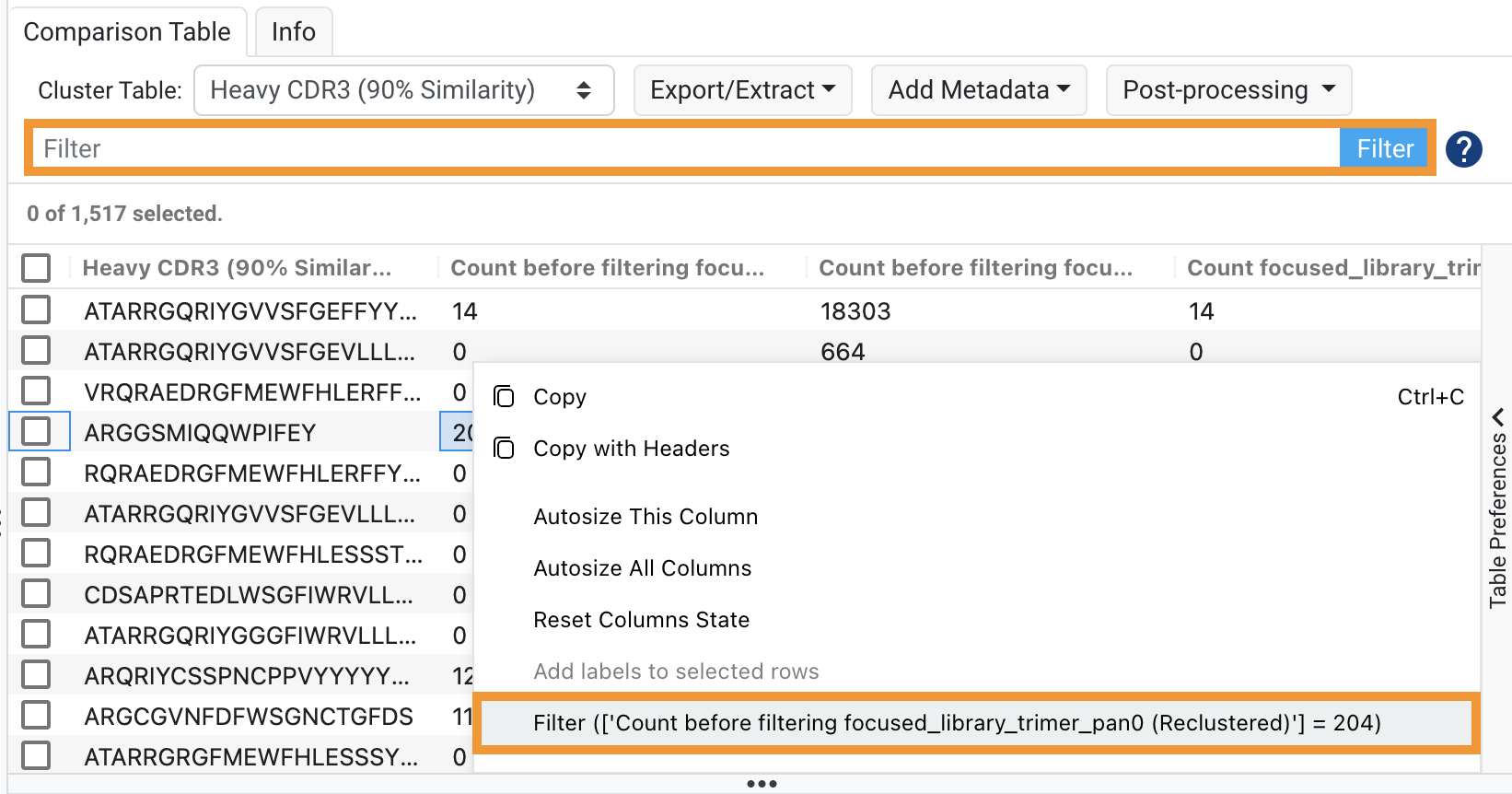Check the ARQRIYCSSPNCPPVYYYYY row checkbox
Viewport: 1512px width, 794px height.
click(x=36, y=674)
